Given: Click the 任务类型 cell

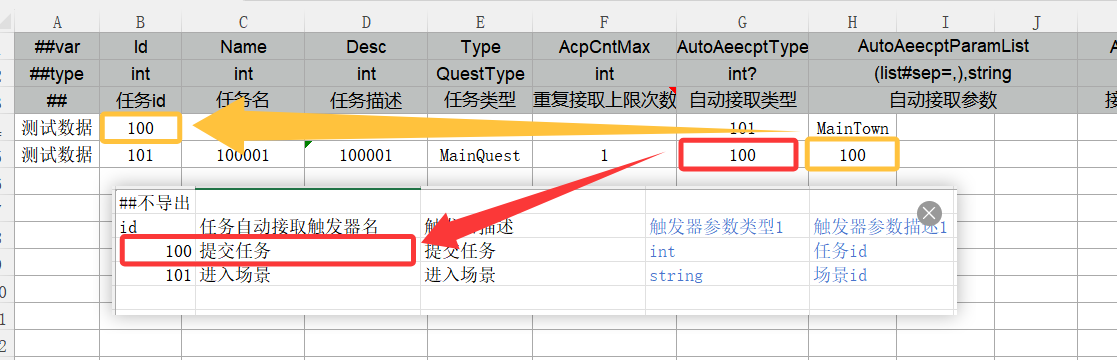Looking at the screenshot, I should (480, 101).
